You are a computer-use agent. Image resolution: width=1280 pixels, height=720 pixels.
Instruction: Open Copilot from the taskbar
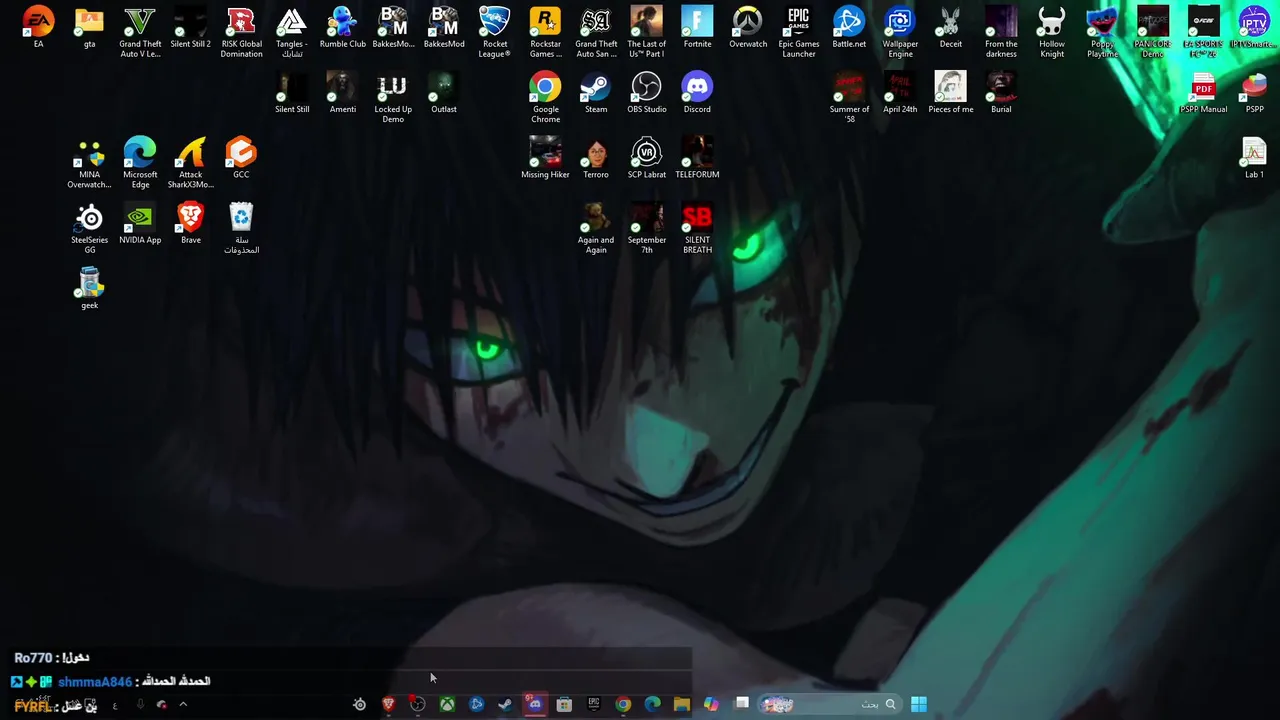(711, 705)
